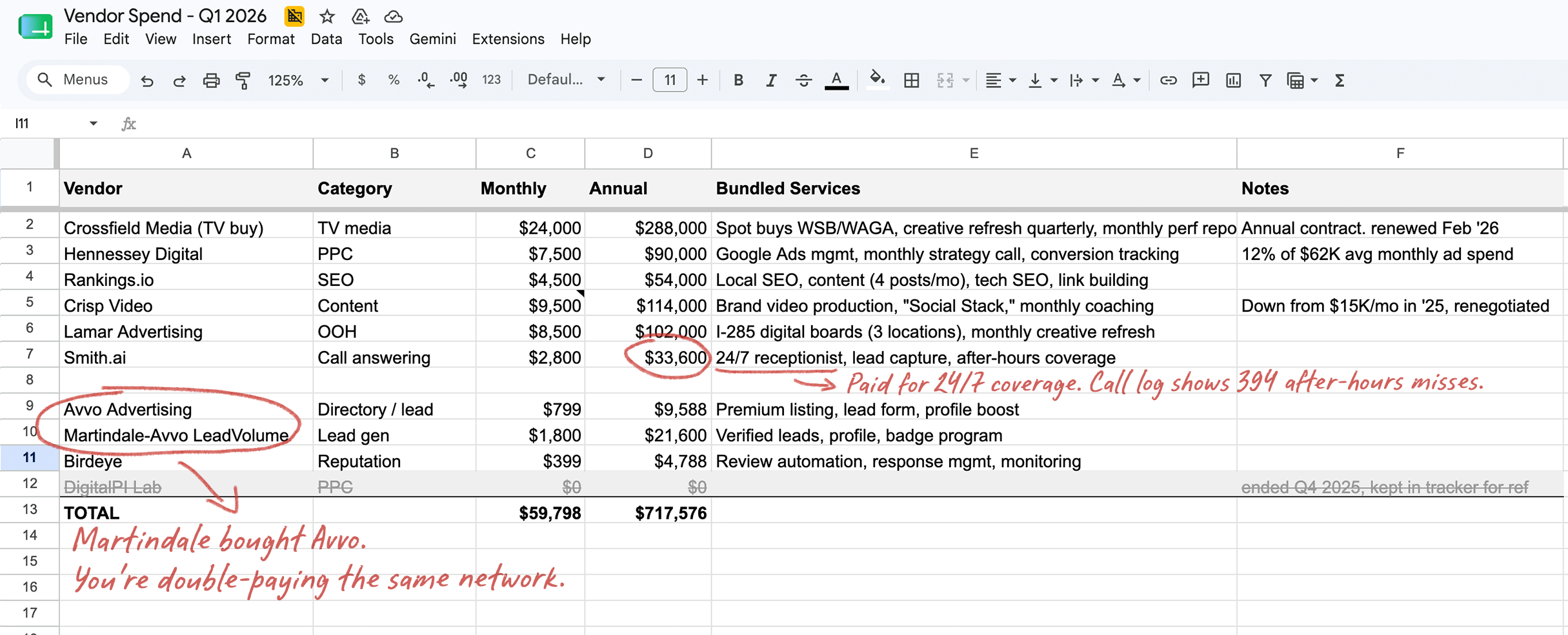Click the Undo arrow
This screenshot has height=635, width=1568.
click(147, 81)
